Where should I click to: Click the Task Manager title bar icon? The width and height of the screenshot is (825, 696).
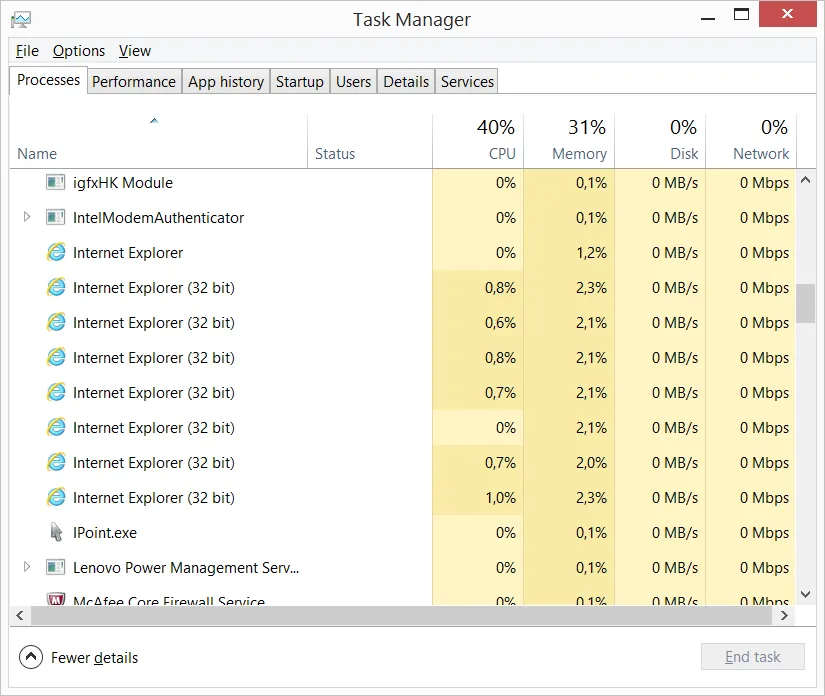(21, 20)
